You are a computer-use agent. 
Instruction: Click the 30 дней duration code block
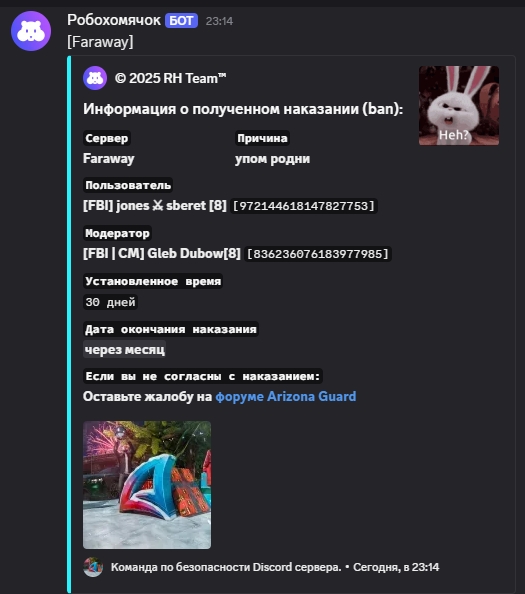(x=110, y=302)
